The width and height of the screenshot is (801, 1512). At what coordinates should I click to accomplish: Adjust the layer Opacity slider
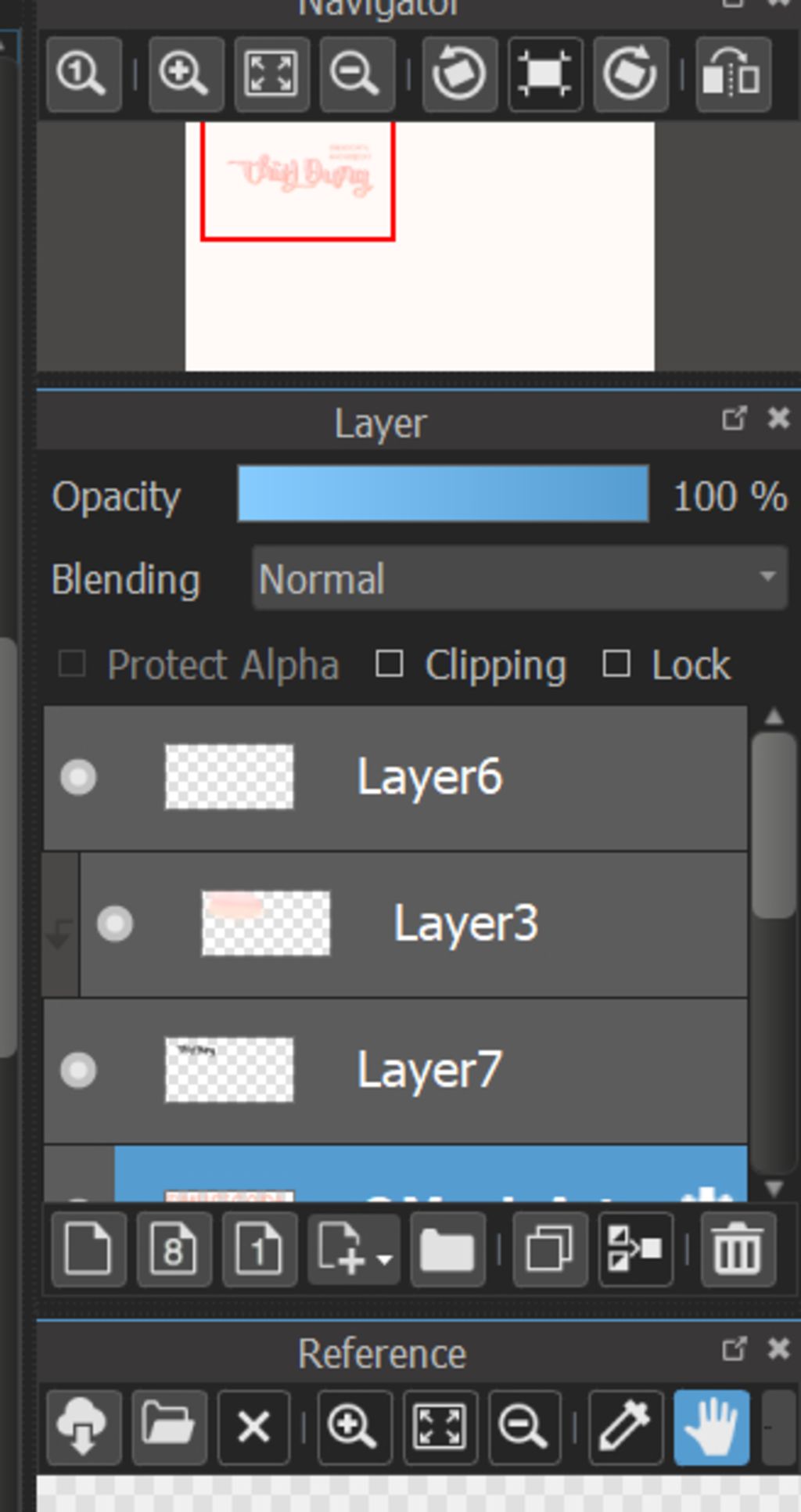coord(443,494)
